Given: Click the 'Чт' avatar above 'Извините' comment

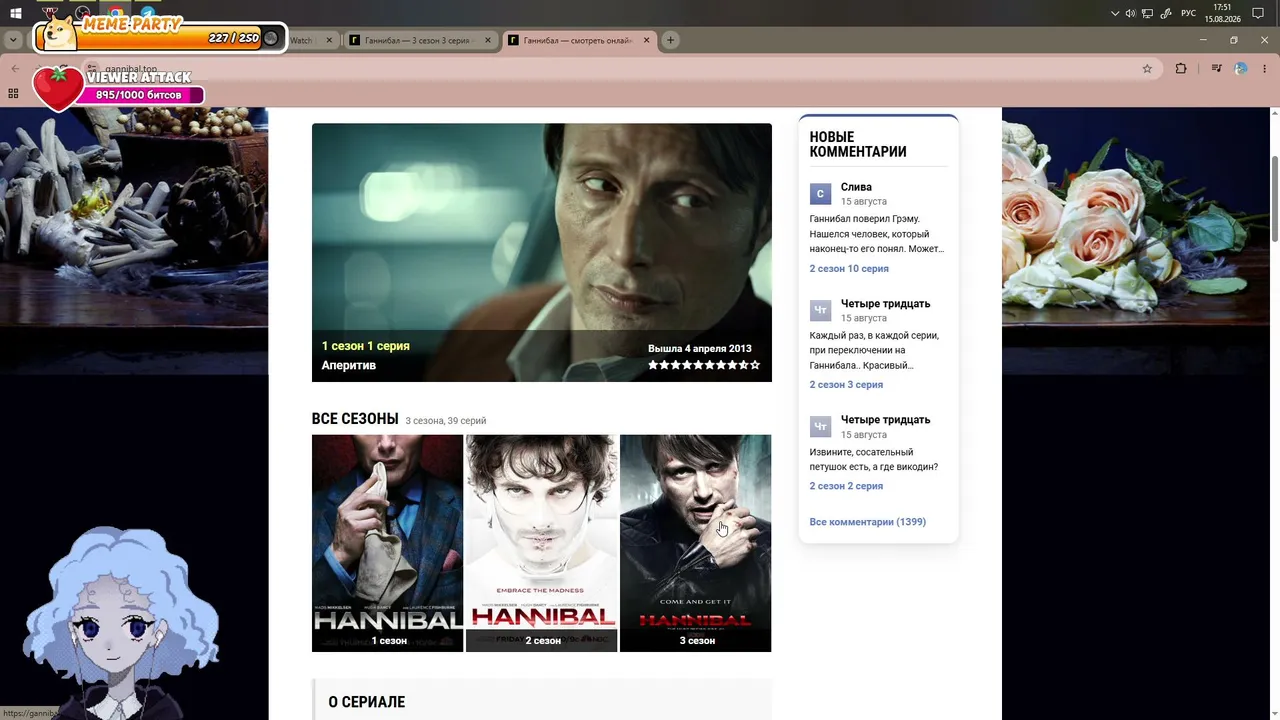Looking at the screenshot, I should pyautogui.click(x=821, y=426).
